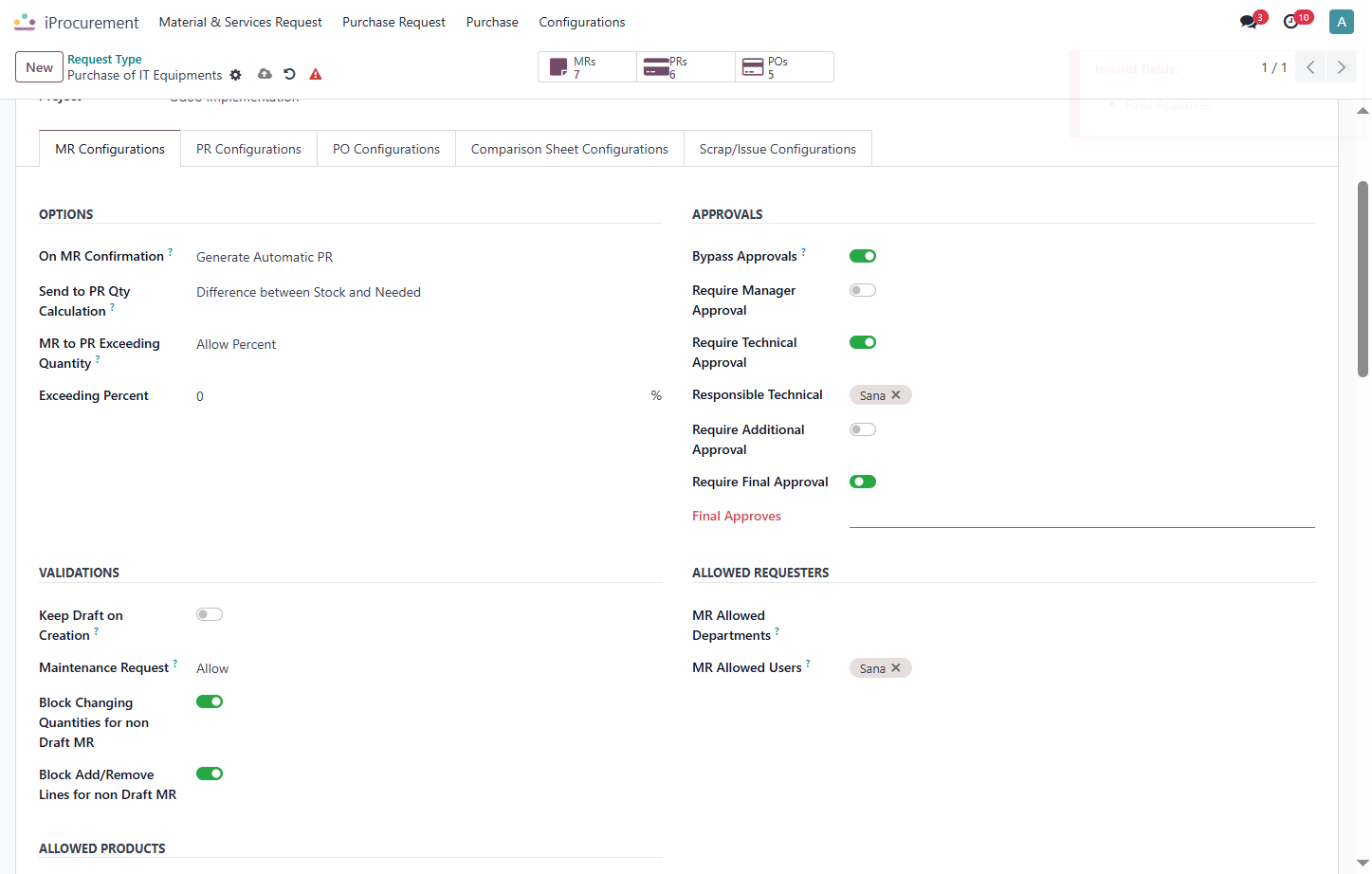The width and height of the screenshot is (1372, 874).
Task: Open Comparison Sheet Configurations tab
Action: coord(570,149)
